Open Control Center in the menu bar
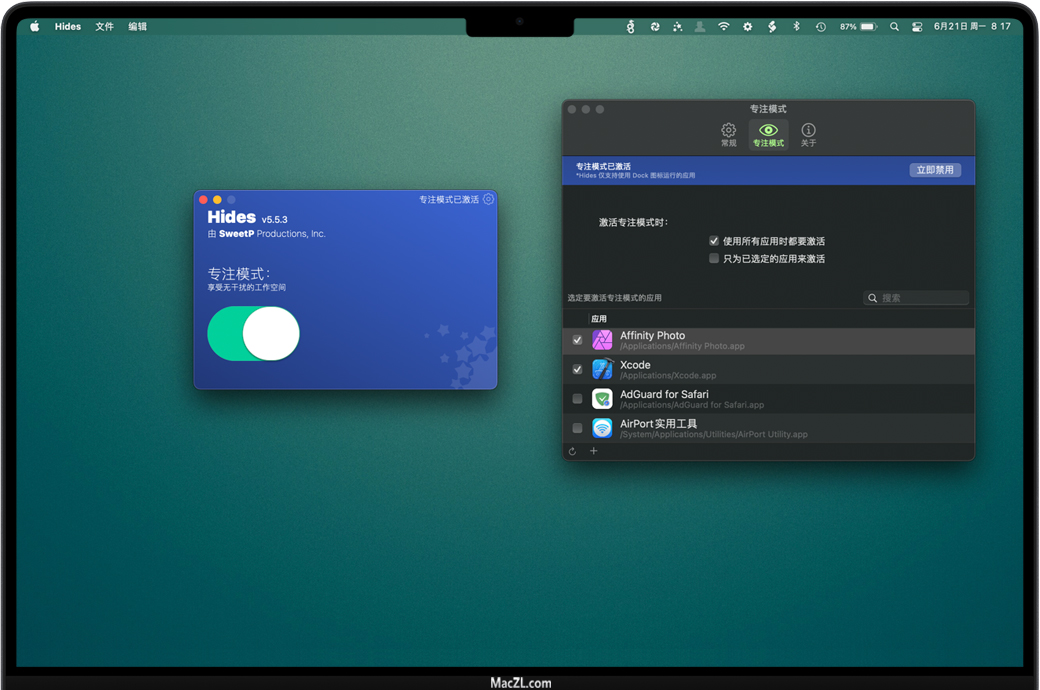 tap(917, 26)
